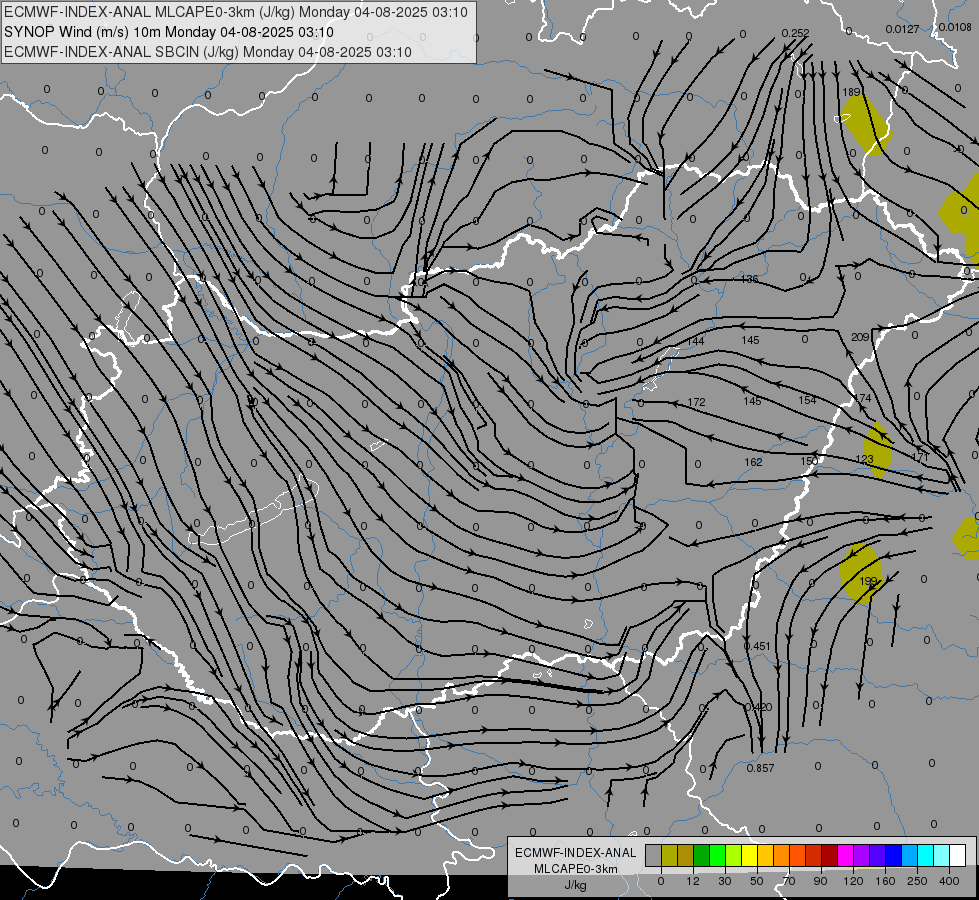Click the map value 136
The height and width of the screenshot is (900, 979).
pyautogui.click(x=749, y=279)
